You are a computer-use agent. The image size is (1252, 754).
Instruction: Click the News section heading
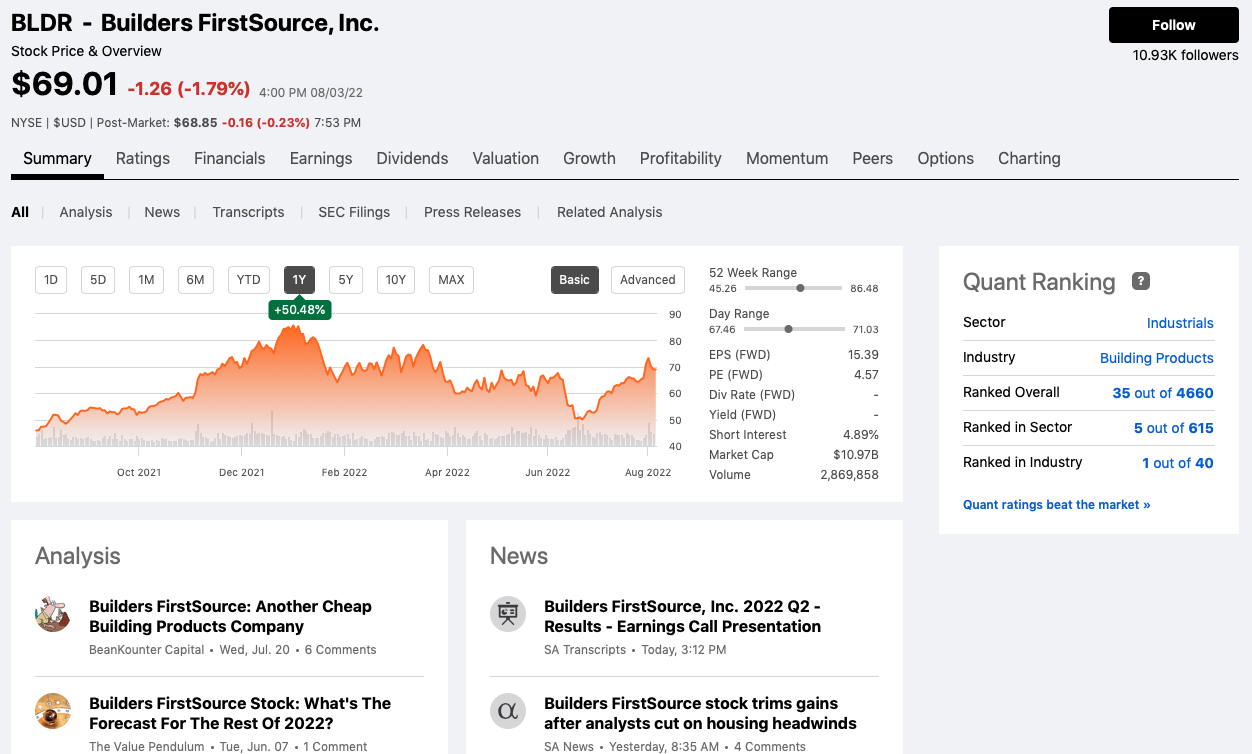pos(519,556)
